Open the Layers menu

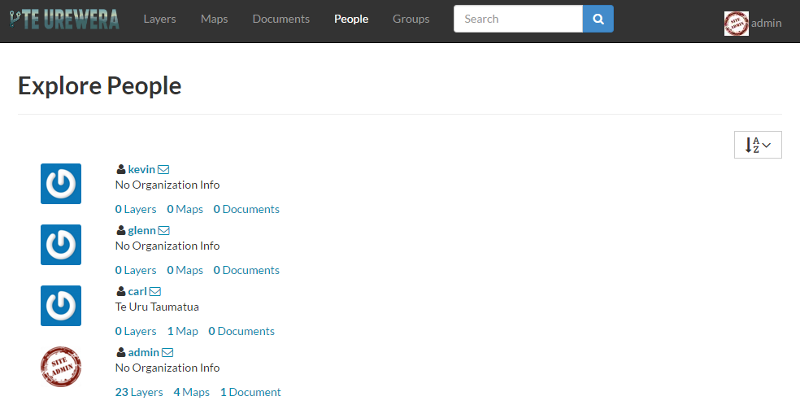point(160,19)
